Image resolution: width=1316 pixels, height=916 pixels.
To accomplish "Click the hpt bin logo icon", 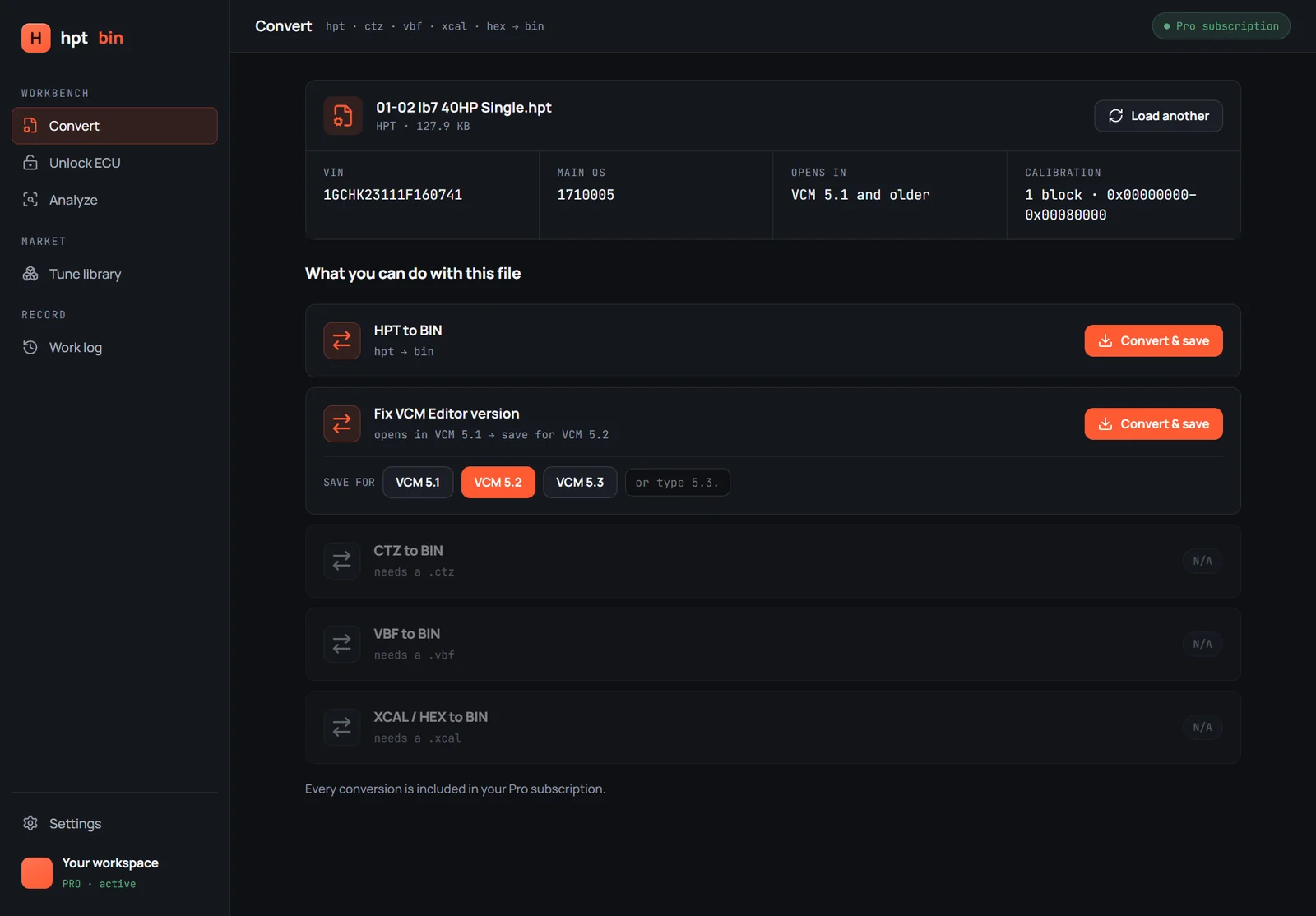I will (36, 38).
